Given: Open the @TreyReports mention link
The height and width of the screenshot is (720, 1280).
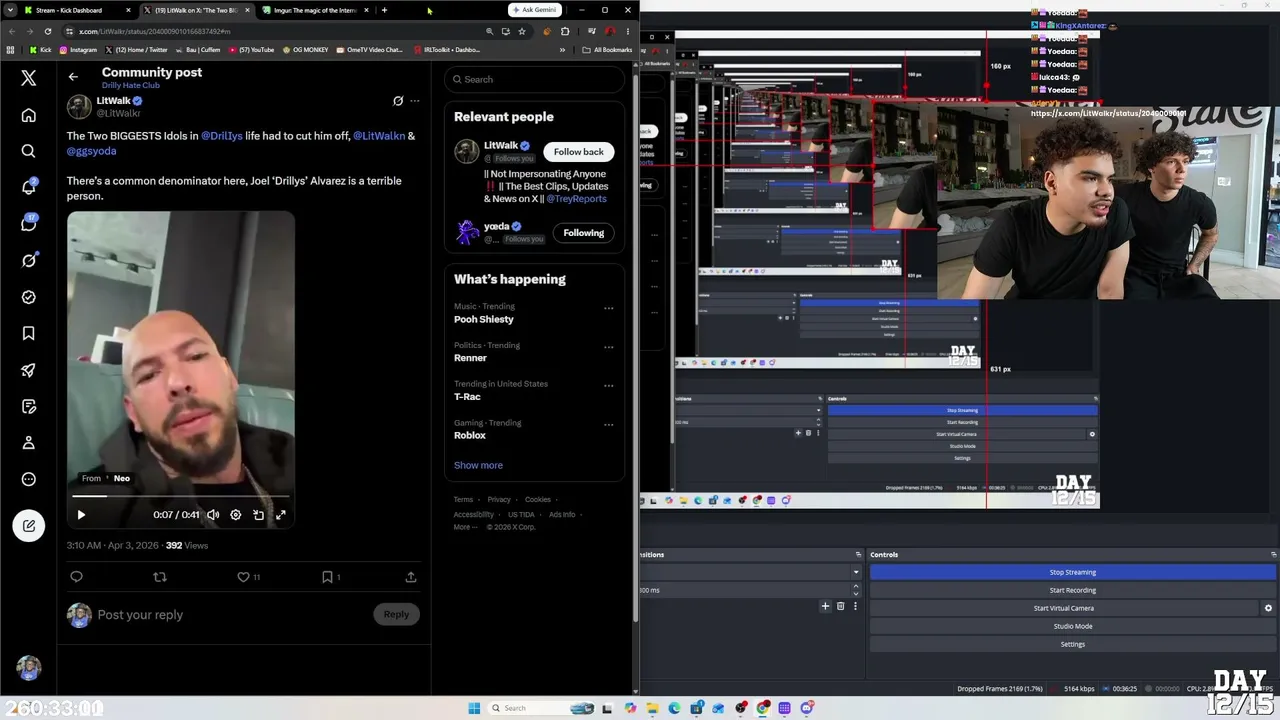Looking at the screenshot, I should click(x=576, y=199).
